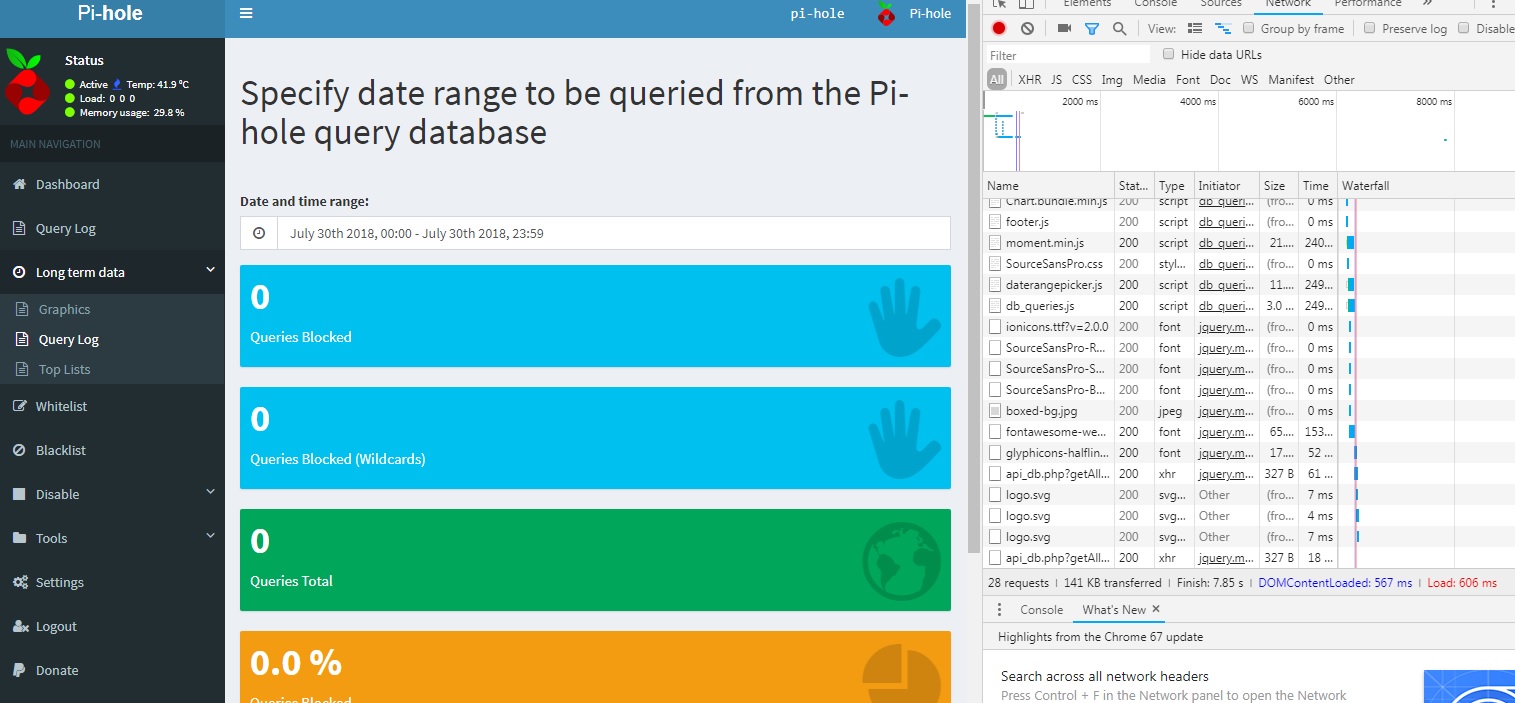
Task: Click the date and time range field
Action: coord(595,233)
